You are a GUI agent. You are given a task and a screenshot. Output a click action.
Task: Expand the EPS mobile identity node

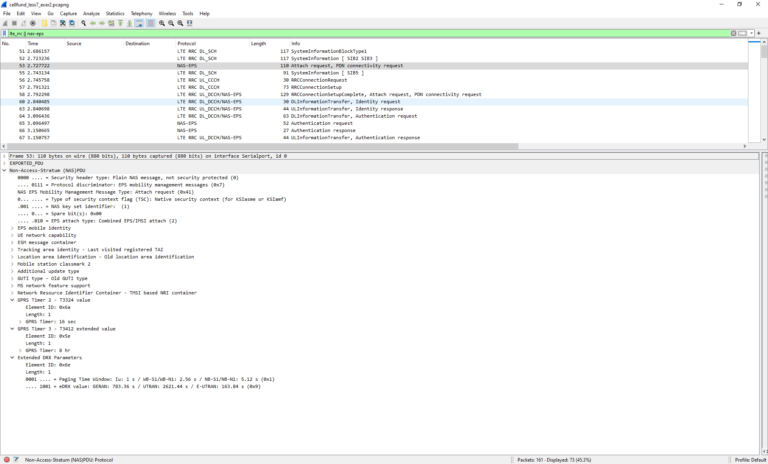pyautogui.click(x=13, y=228)
